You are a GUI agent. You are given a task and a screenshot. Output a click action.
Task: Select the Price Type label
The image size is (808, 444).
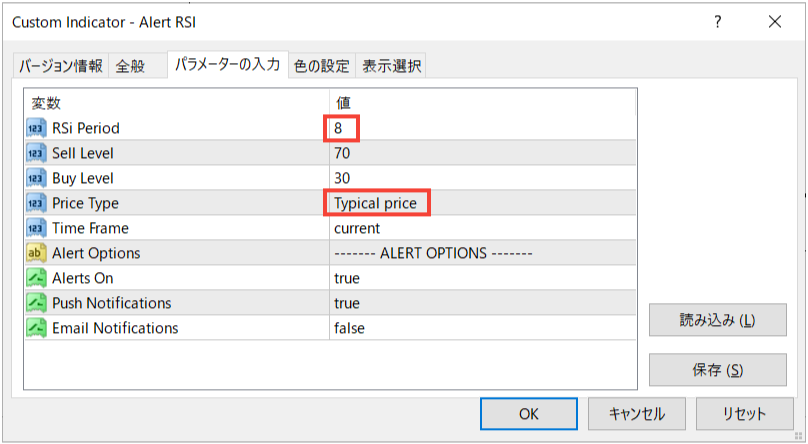86,203
